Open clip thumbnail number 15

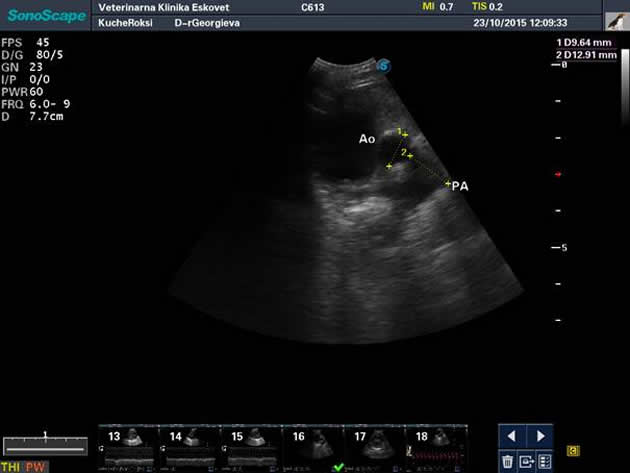pos(252,448)
